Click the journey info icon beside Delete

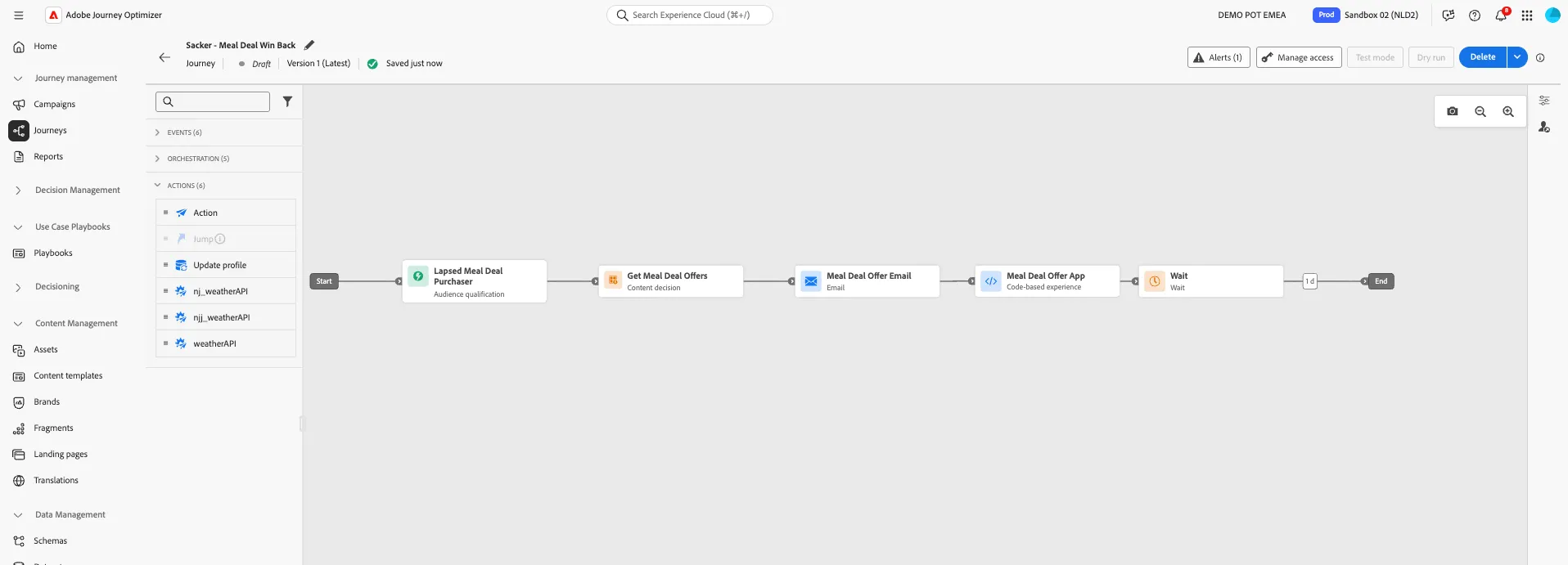tap(1540, 57)
